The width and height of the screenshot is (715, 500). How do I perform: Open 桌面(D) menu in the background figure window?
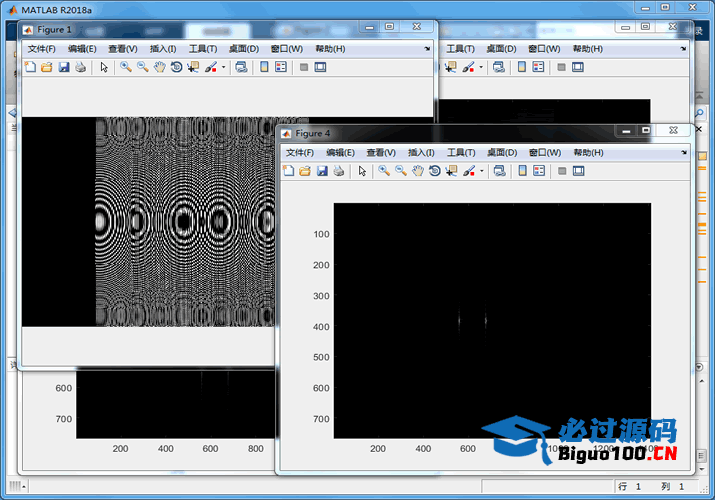501,49
